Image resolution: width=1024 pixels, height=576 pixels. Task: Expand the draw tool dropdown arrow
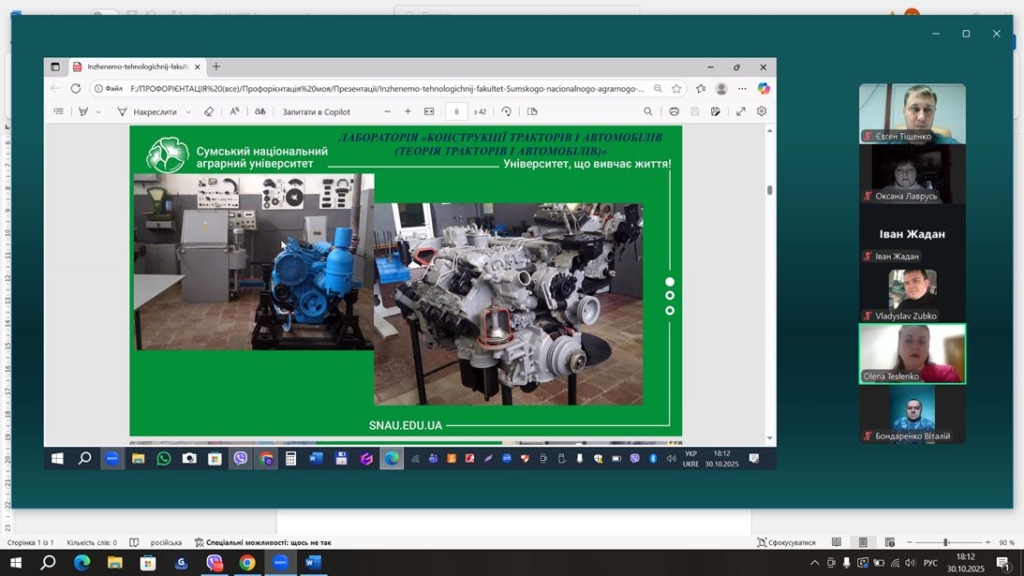coord(98,112)
